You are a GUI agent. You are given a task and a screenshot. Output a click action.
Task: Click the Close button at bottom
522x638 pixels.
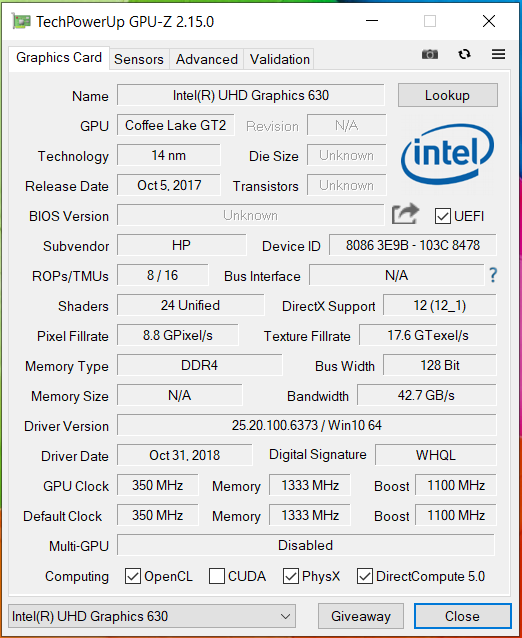pos(463,616)
